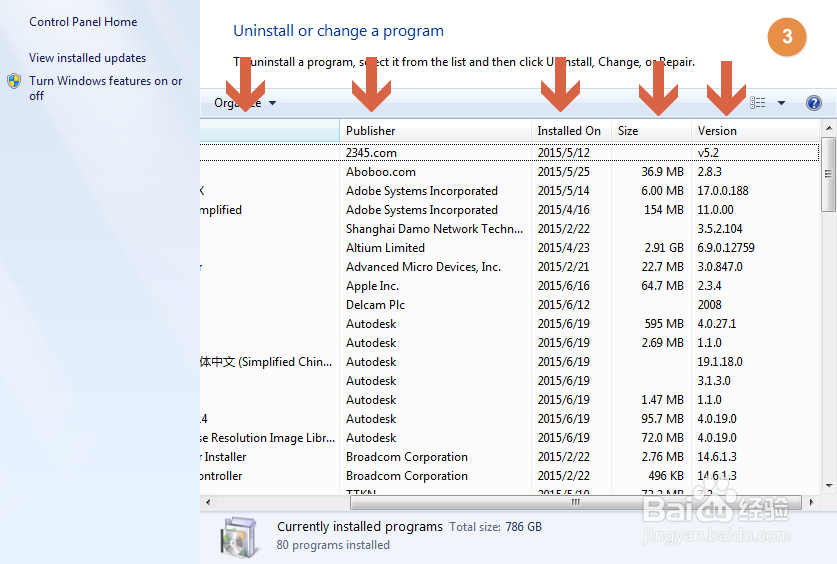Image resolution: width=837 pixels, height=564 pixels.
Task: Click version cell 6.9.0.12759
Action: tap(726, 248)
